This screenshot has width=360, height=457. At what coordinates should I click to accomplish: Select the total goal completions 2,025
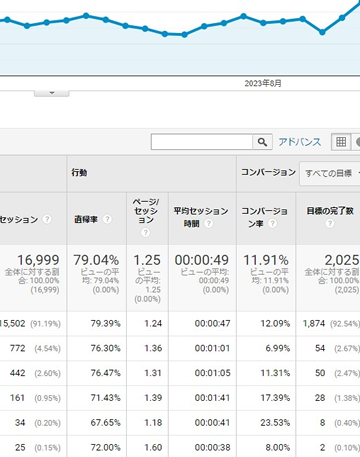pos(342,260)
